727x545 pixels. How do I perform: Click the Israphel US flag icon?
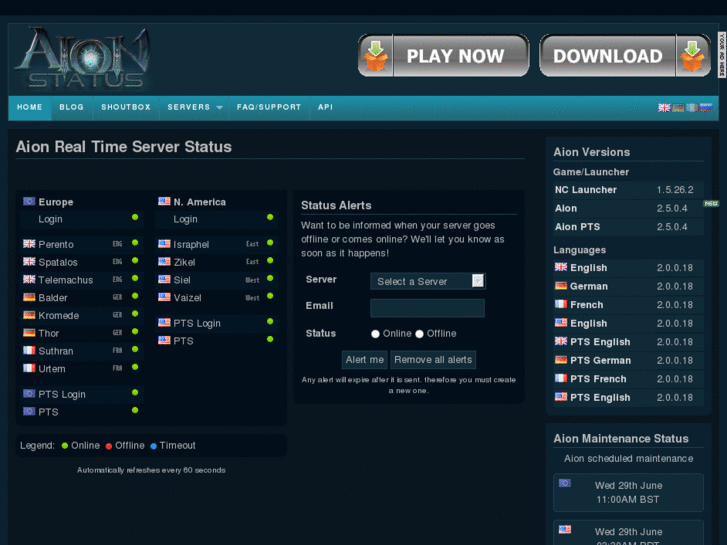point(164,244)
